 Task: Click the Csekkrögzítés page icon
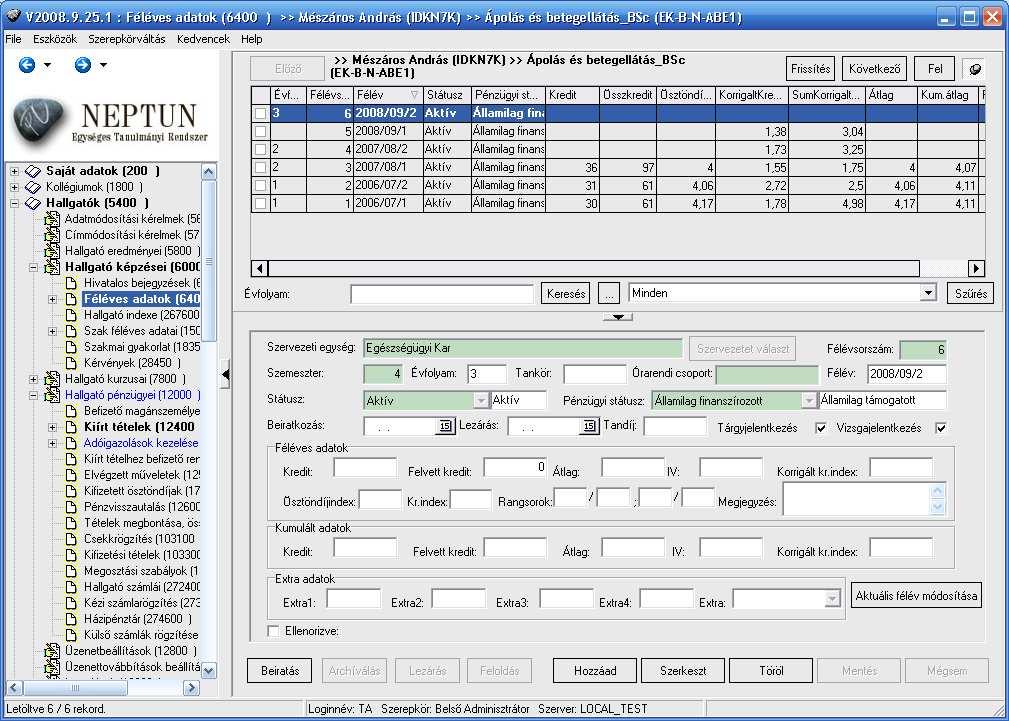coord(71,539)
